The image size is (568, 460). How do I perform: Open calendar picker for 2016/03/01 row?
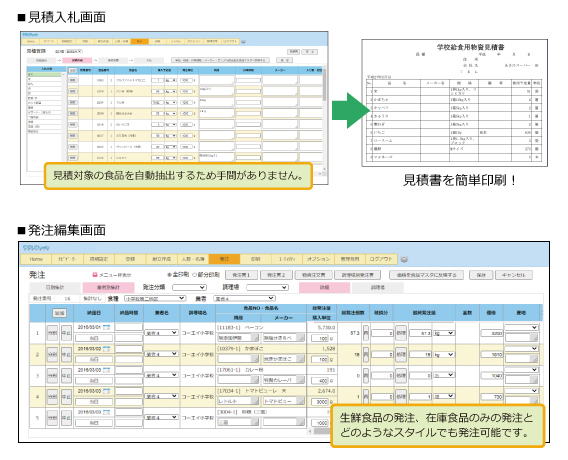106,327
